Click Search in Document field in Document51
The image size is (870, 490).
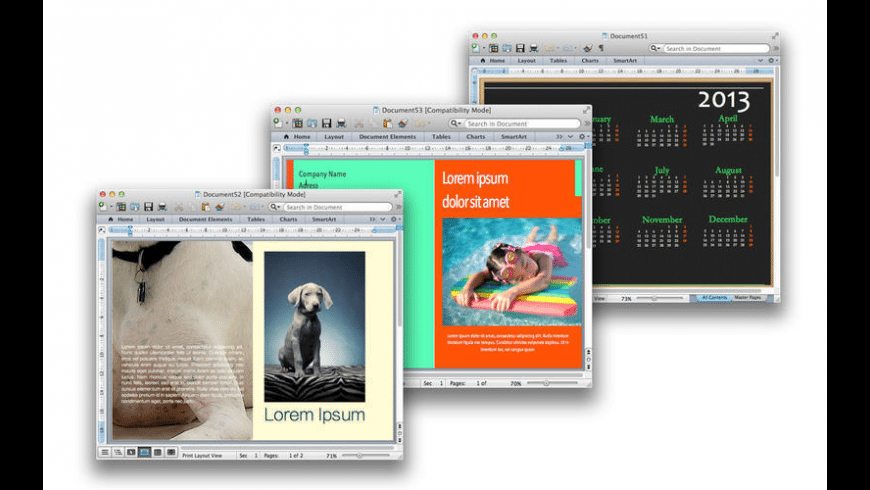click(715, 49)
